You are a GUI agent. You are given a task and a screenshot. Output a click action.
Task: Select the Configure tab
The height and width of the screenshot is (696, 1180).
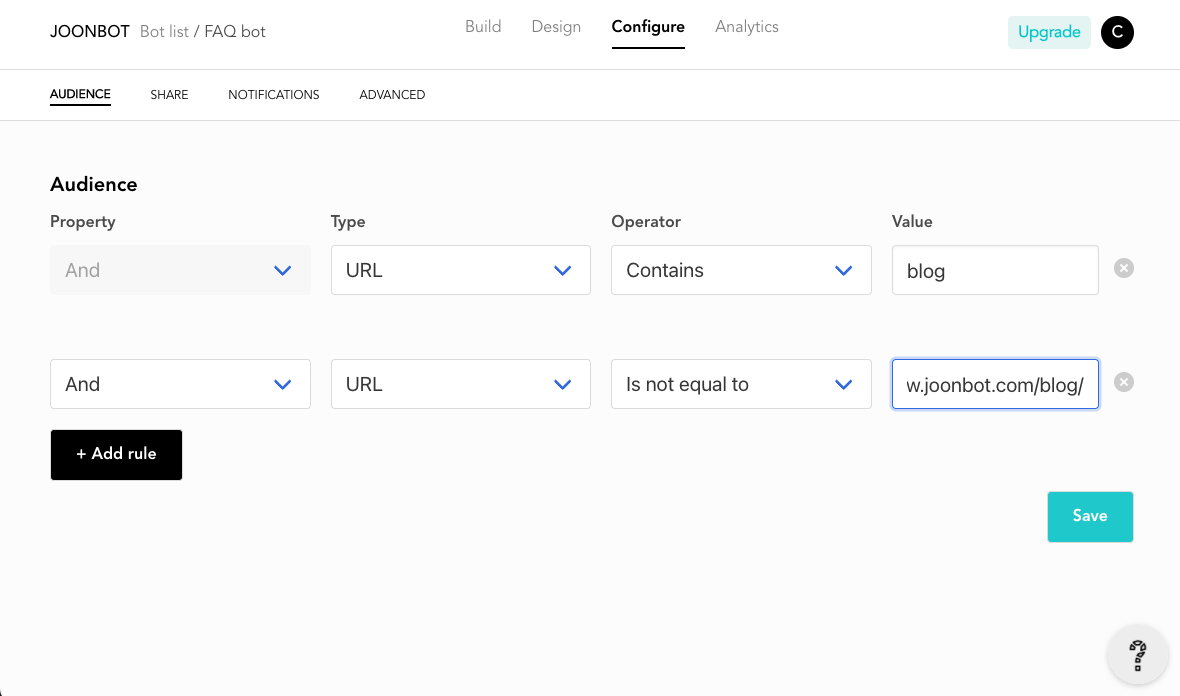(x=648, y=27)
